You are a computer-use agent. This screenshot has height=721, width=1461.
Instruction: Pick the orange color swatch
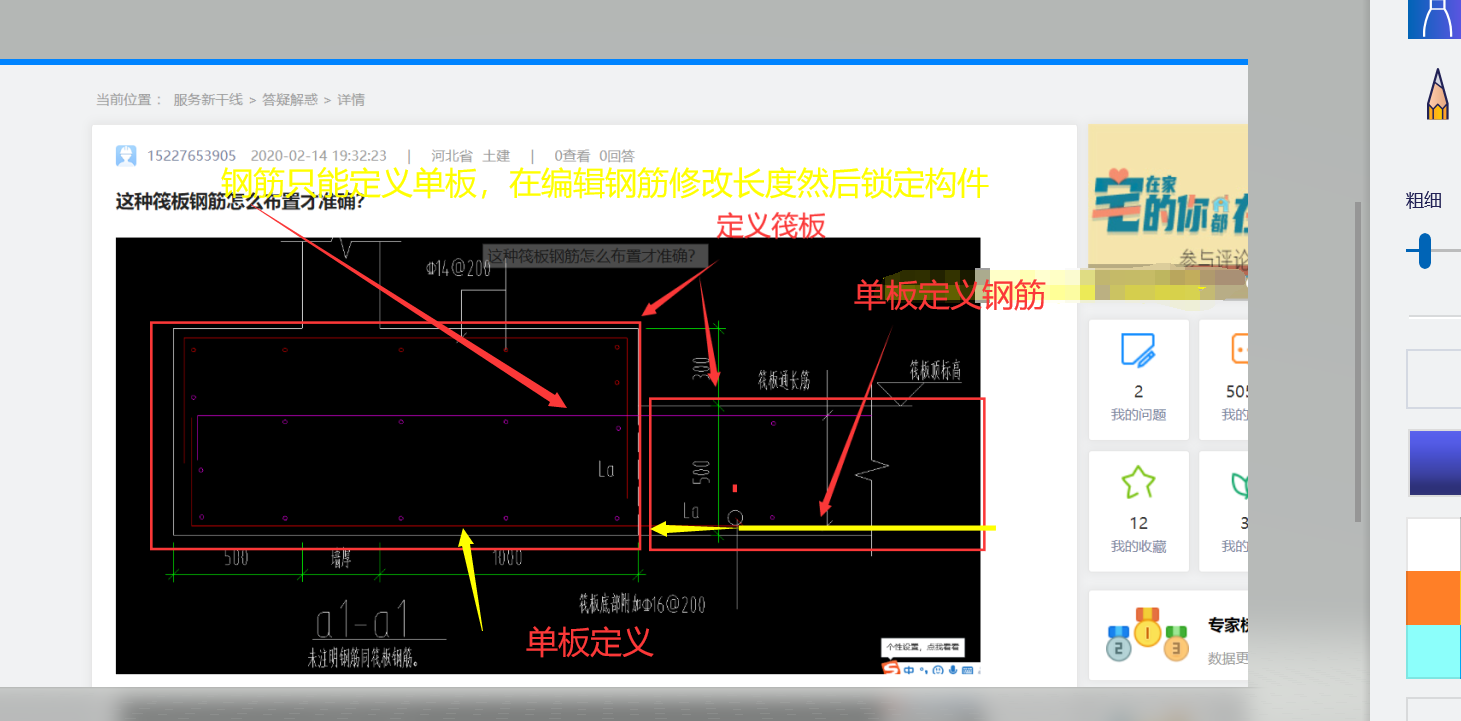tap(1434, 598)
